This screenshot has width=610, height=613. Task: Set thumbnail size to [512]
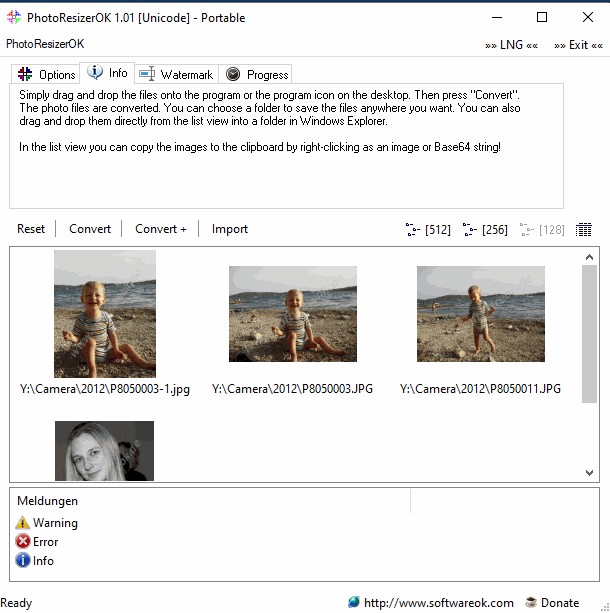point(428,229)
